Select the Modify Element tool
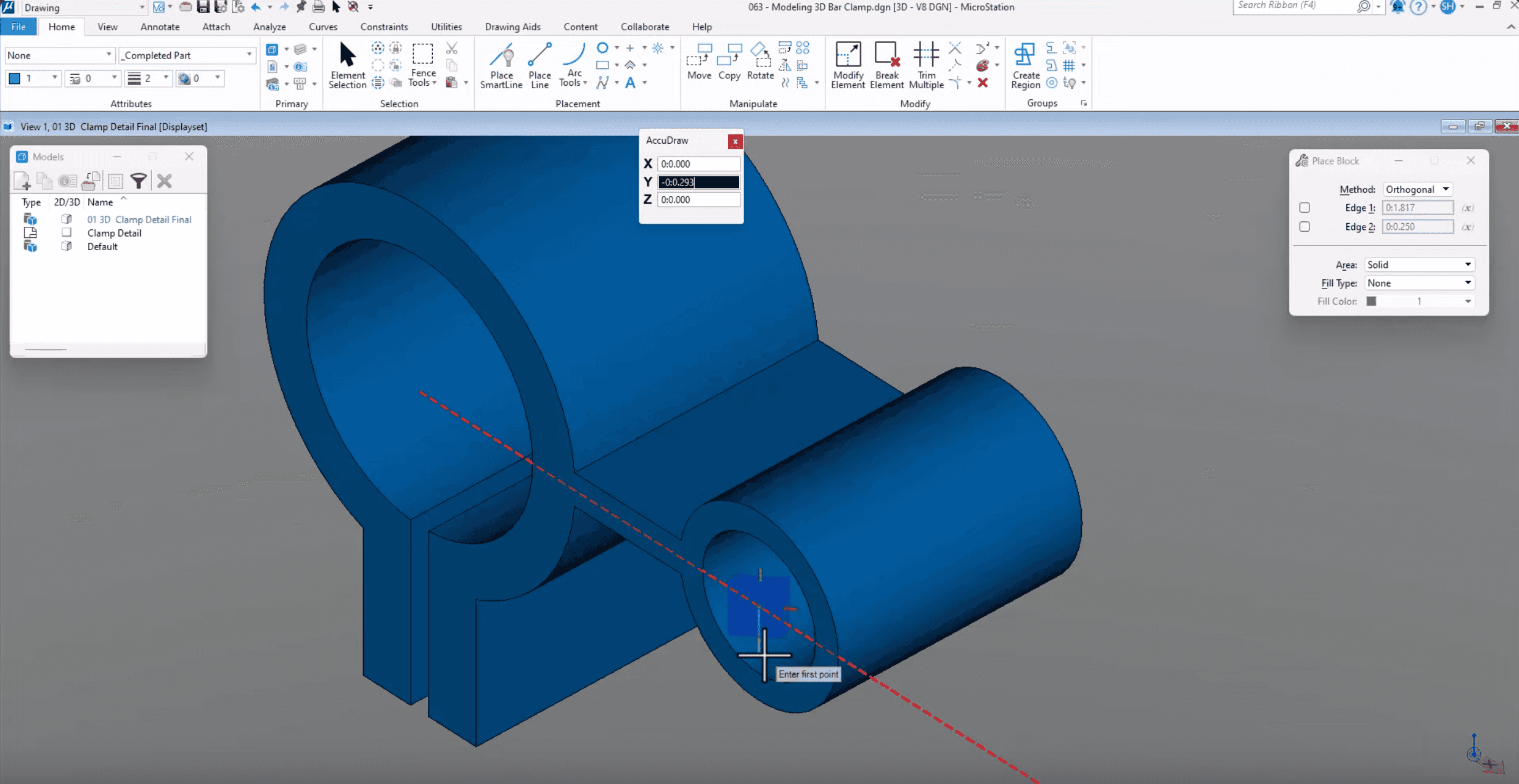The width and height of the screenshot is (1519, 784). point(848,65)
